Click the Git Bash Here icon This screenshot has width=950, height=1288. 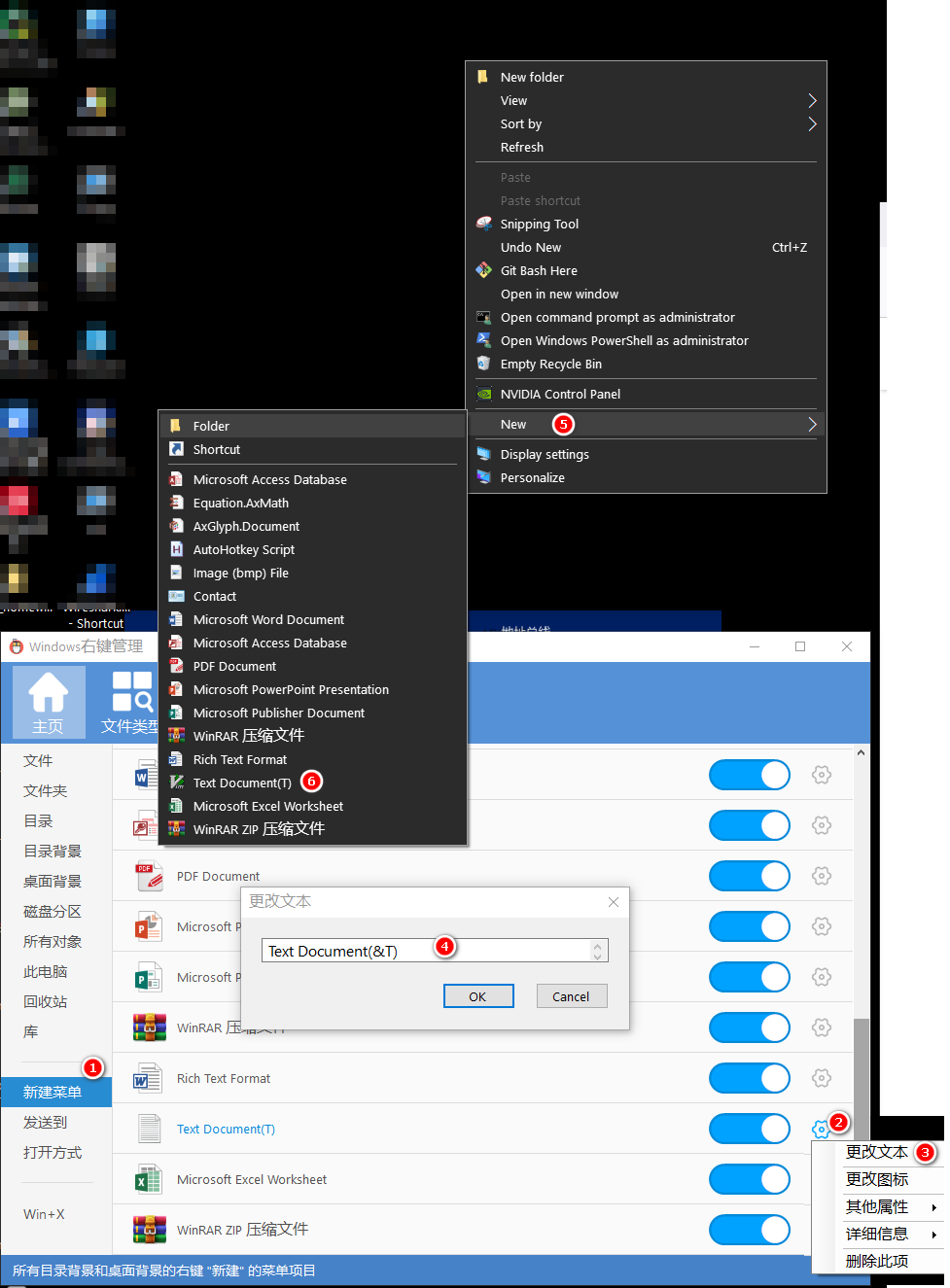tap(483, 270)
